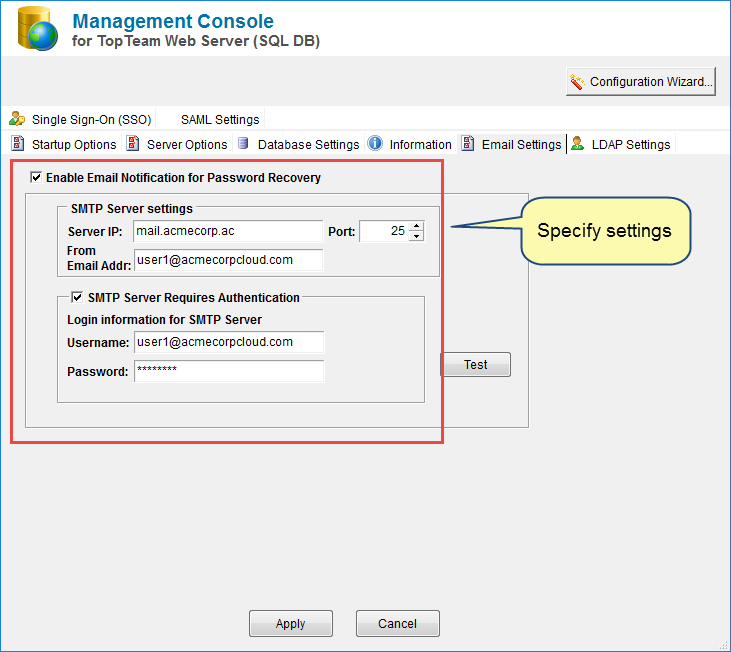Click the database globe logo icon
The width and height of the screenshot is (731, 652).
pos(38,29)
